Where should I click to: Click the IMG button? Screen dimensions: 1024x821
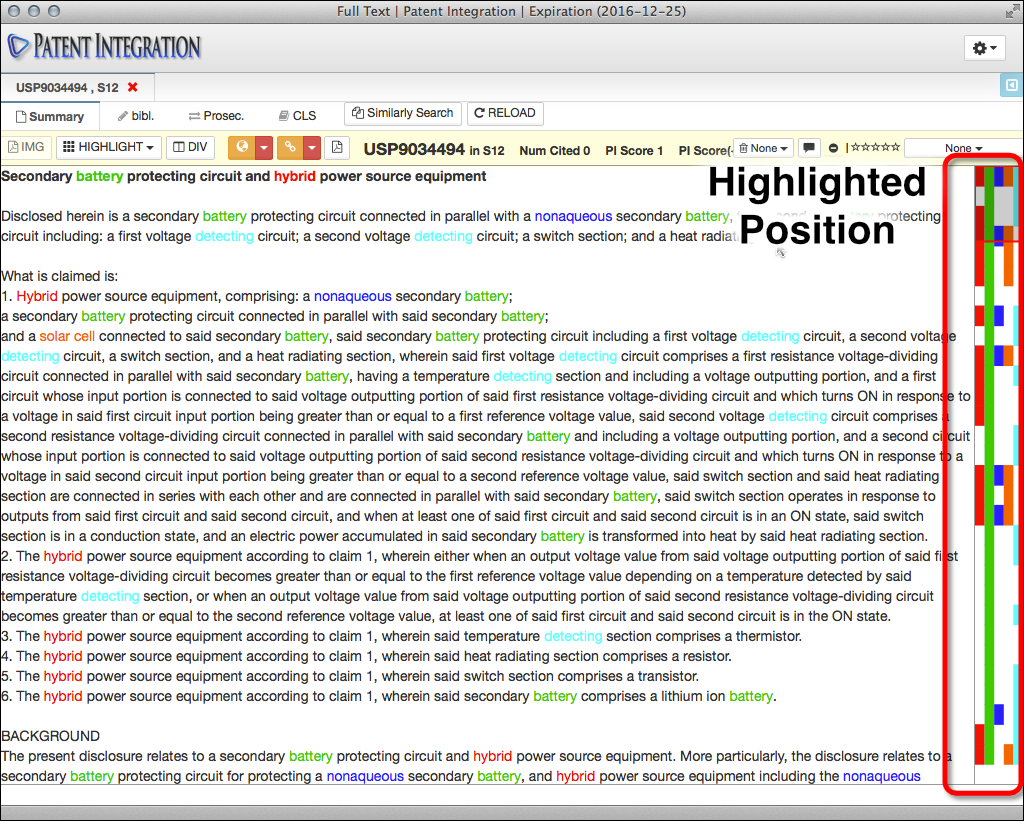click(x=27, y=147)
